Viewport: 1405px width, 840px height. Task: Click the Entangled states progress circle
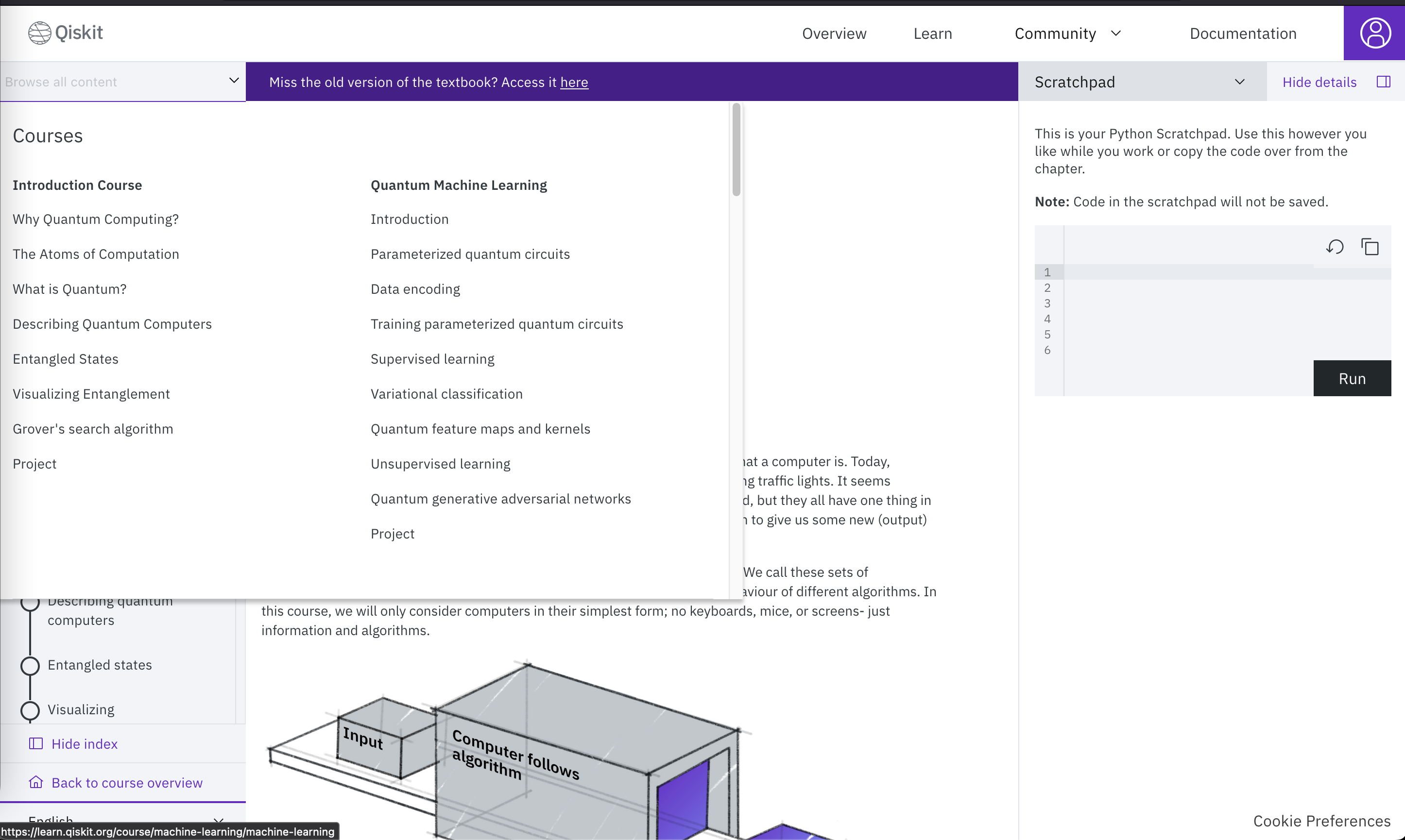[31, 666]
